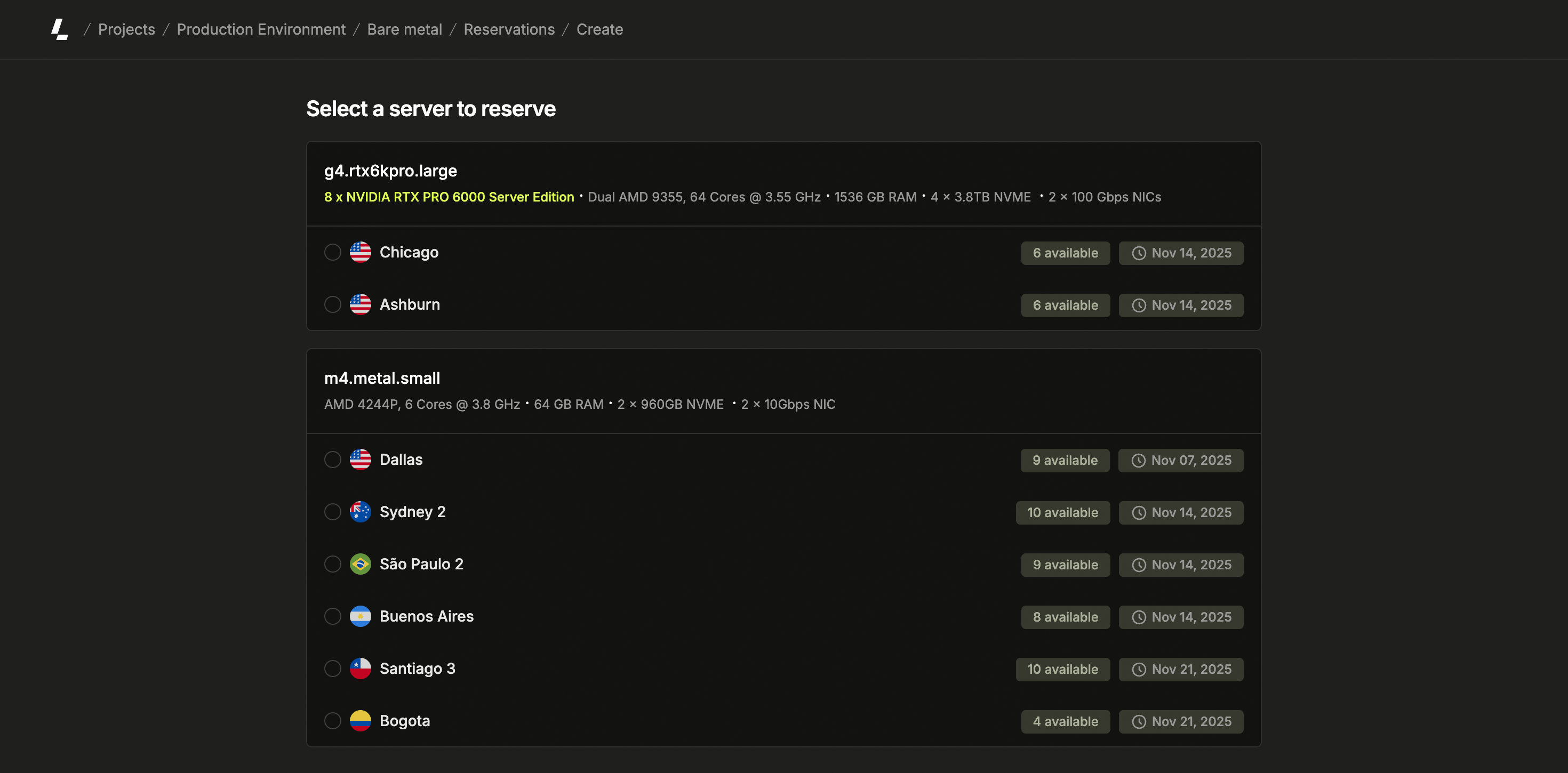1568x773 pixels.
Task: Choose the Dallas location radio button
Action: [332, 460]
